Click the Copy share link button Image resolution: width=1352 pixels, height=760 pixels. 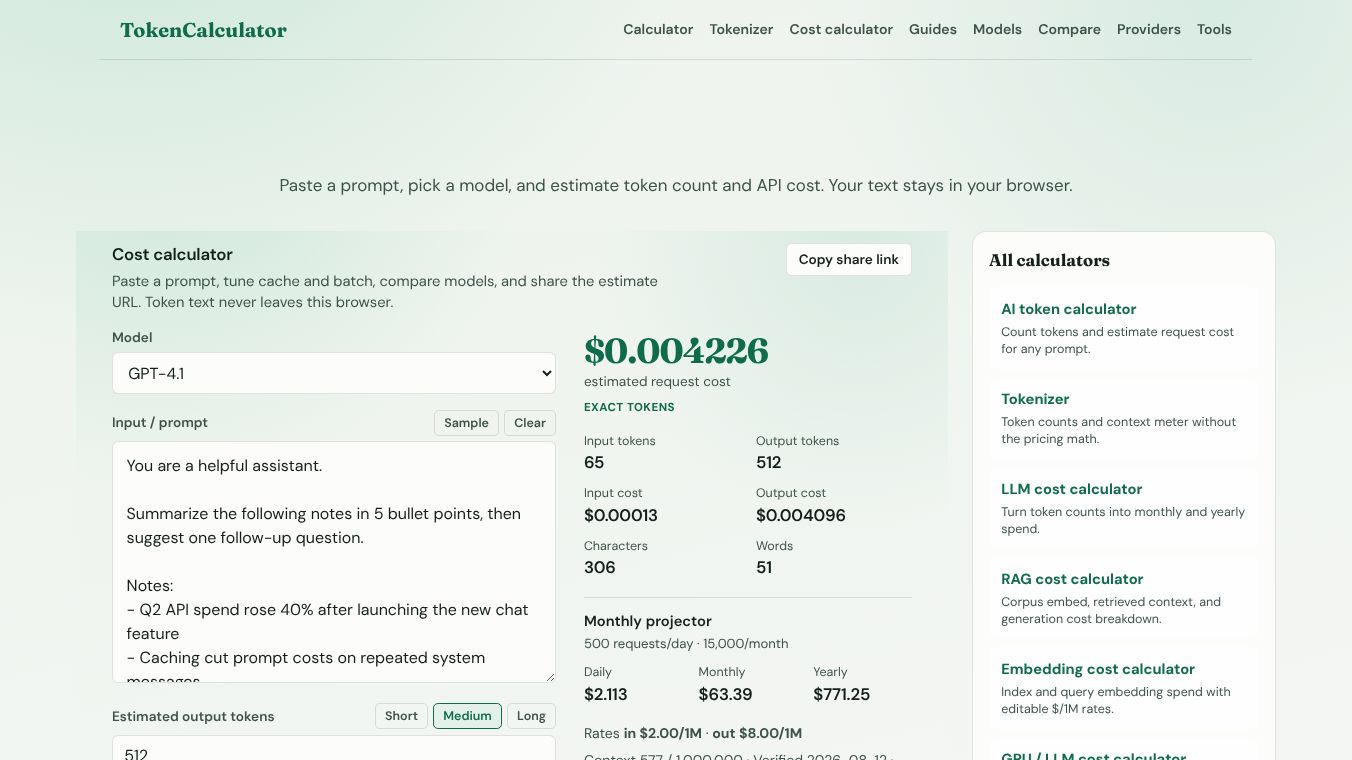pyautogui.click(x=849, y=260)
